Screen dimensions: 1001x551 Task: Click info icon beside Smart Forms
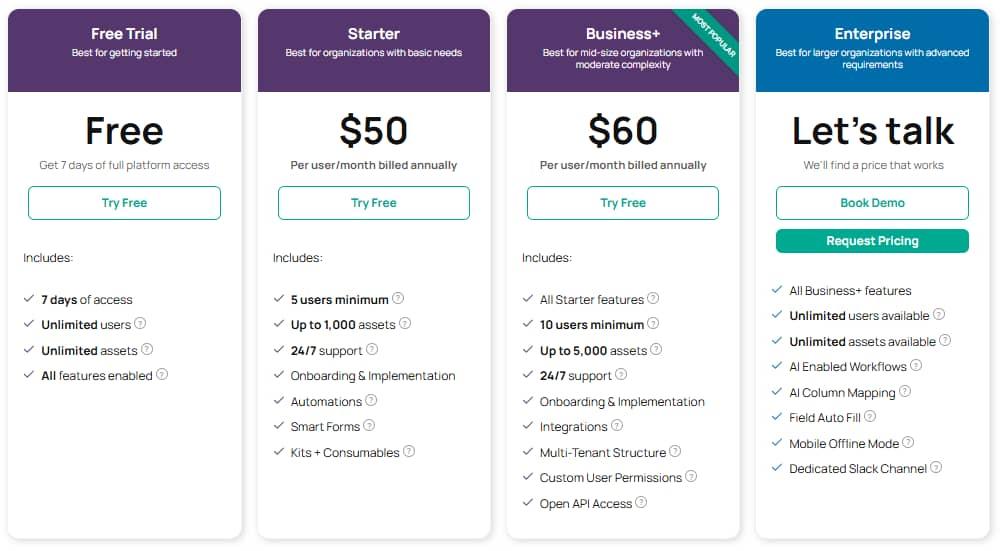tap(369, 426)
